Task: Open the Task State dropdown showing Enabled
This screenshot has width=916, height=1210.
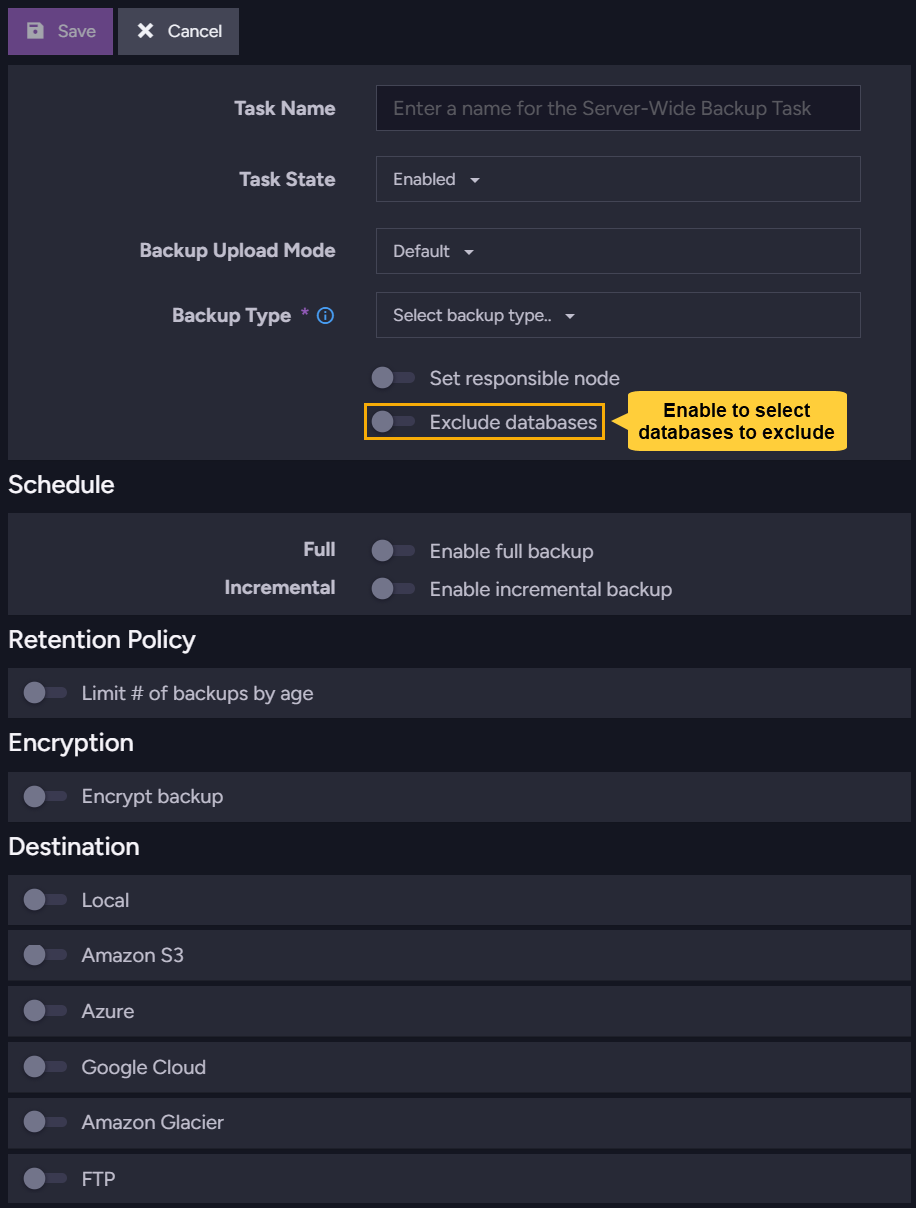Action: 618,180
